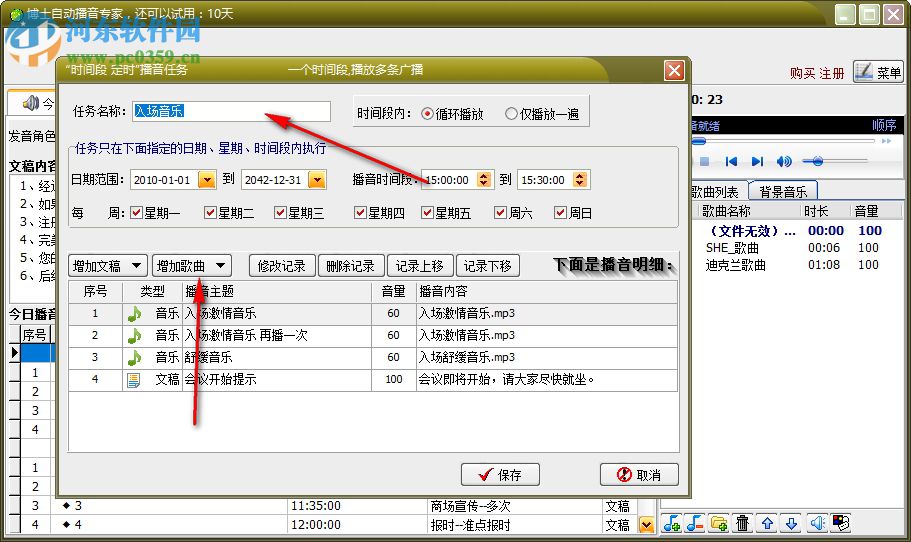
Task: Click the 任务名称 input field
Action: [x=231, y=111]
